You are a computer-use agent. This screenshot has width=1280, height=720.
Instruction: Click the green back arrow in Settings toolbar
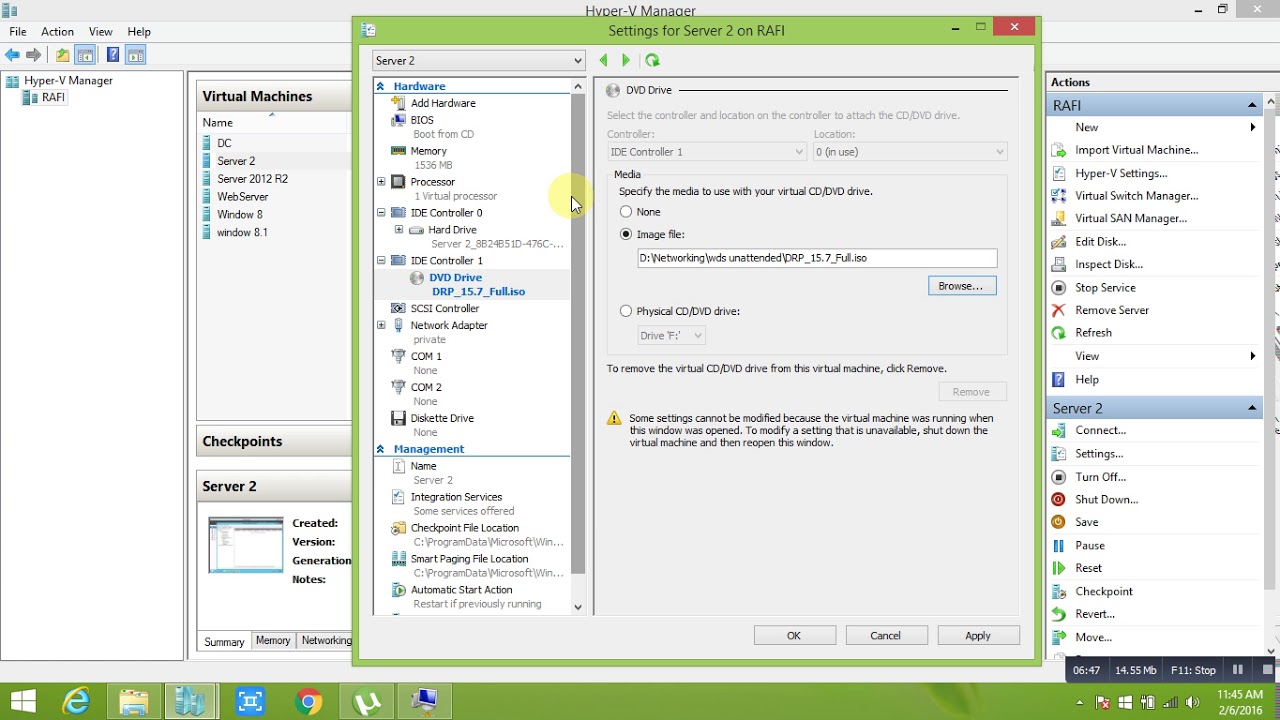(603, 60)
